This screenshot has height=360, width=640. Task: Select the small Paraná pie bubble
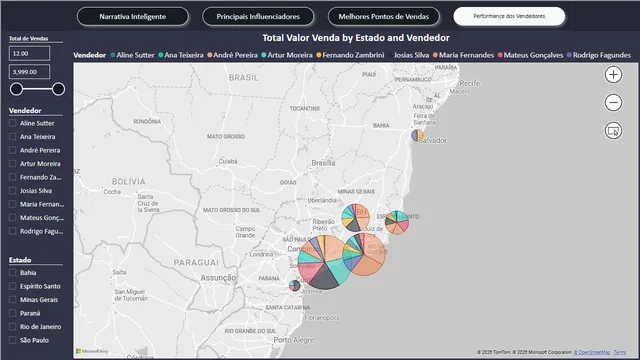click(294, 285)
